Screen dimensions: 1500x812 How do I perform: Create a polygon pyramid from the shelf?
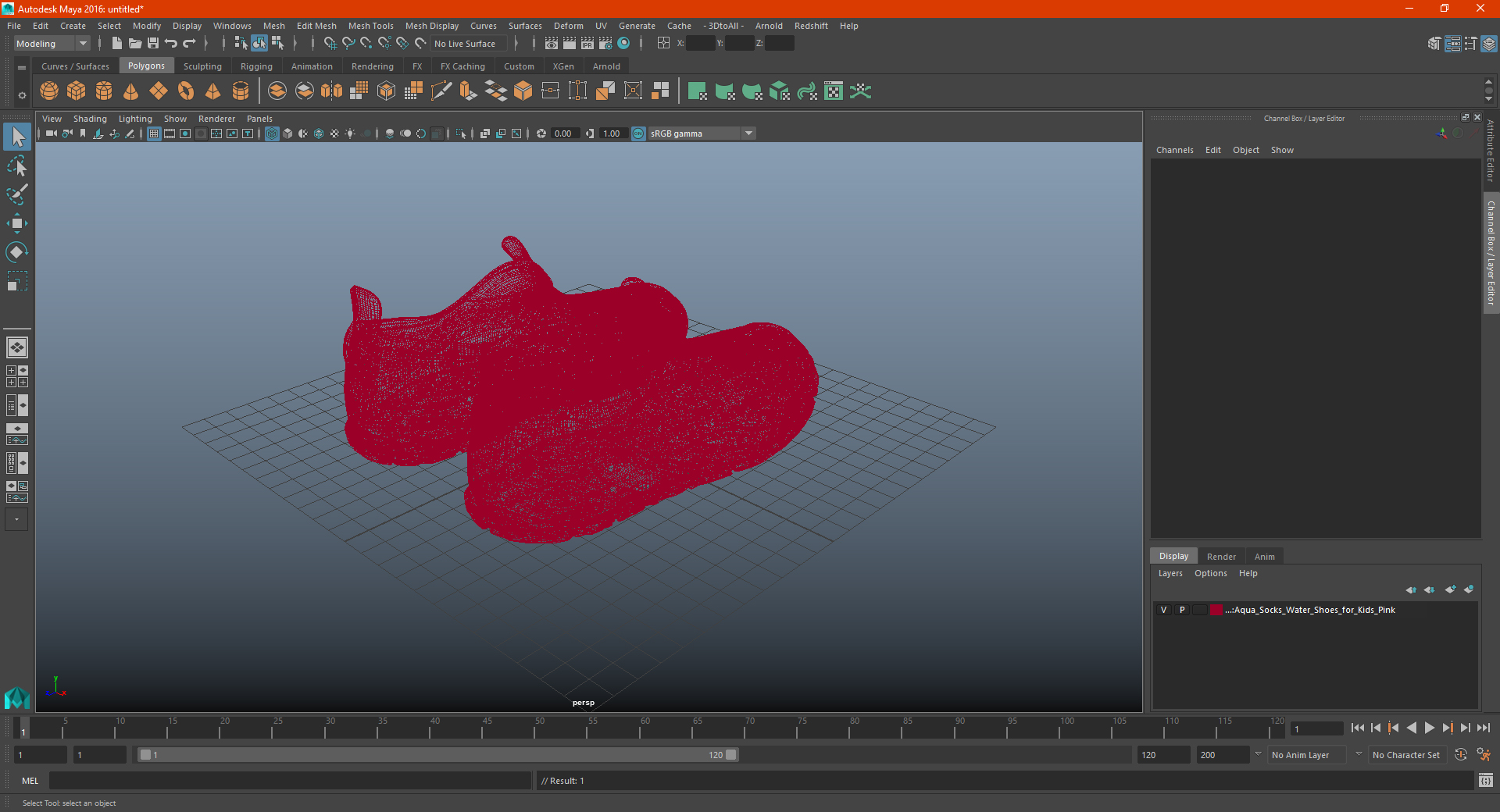click(x=212, y=91)
